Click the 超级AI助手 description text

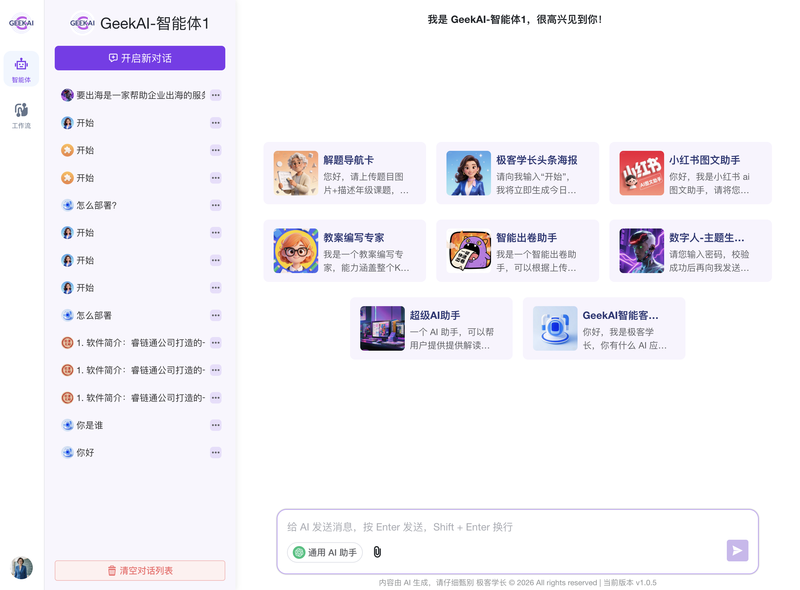point(452,338)
